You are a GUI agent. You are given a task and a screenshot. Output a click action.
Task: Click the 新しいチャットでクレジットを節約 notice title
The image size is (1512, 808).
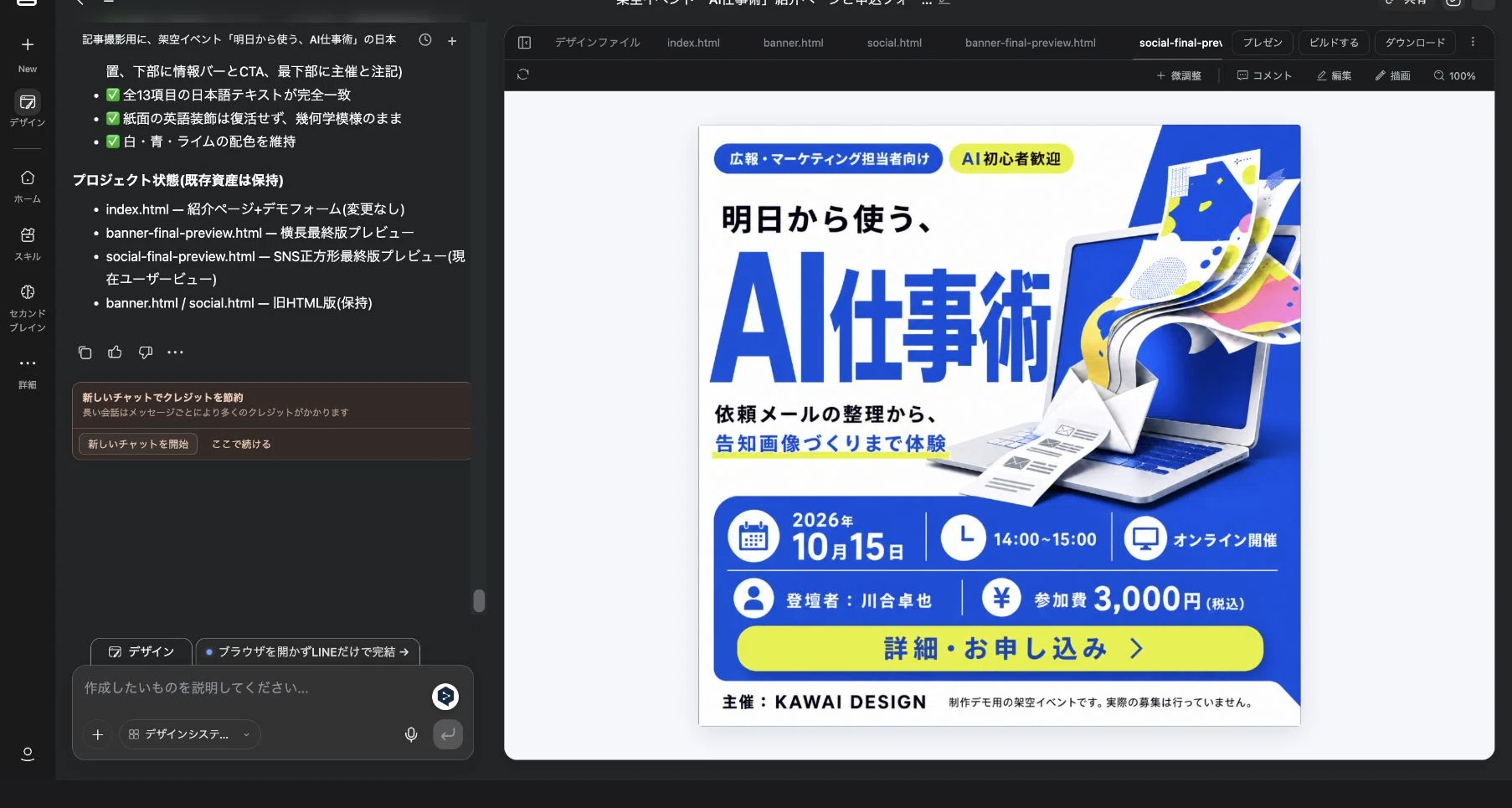162,398
